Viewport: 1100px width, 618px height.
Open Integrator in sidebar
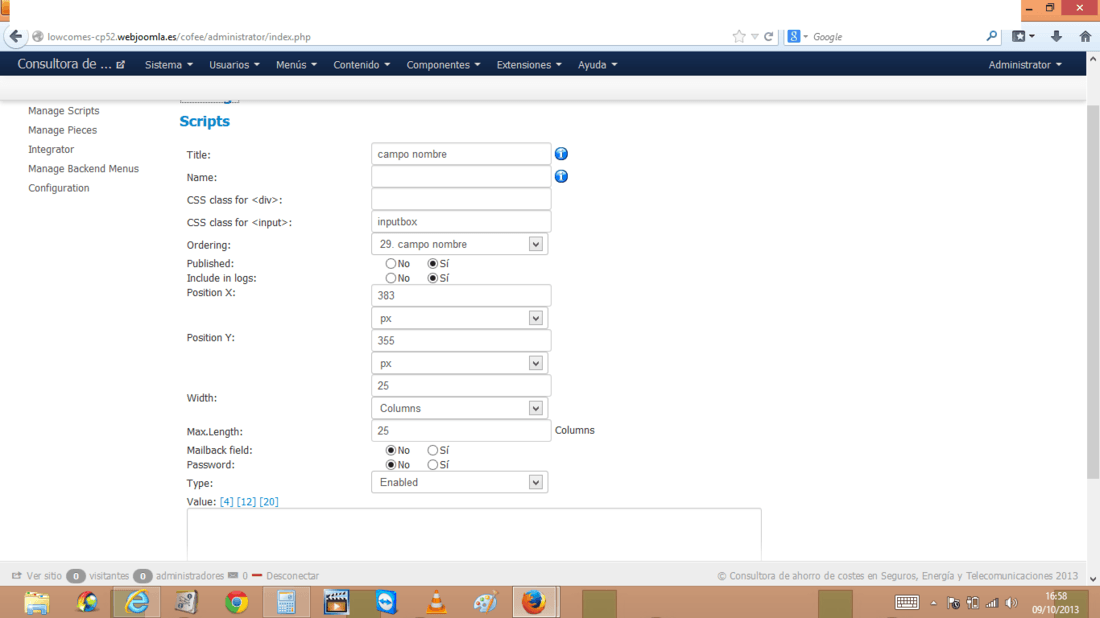pyautogui.click(x=51, y=149)
